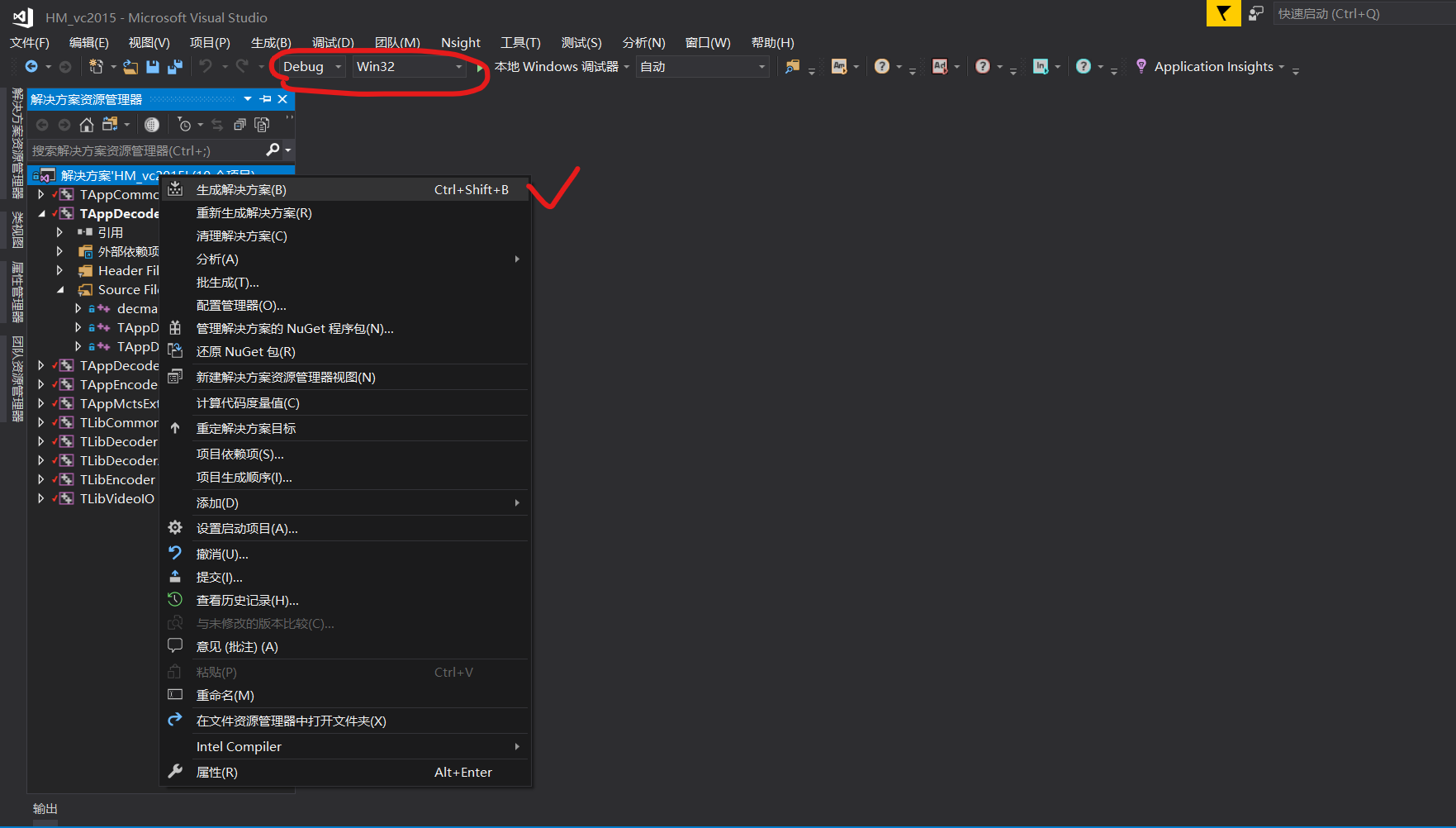Open the Application Insights dropdown arrow
This screenshot has width=1456, height=828.
1282,67
